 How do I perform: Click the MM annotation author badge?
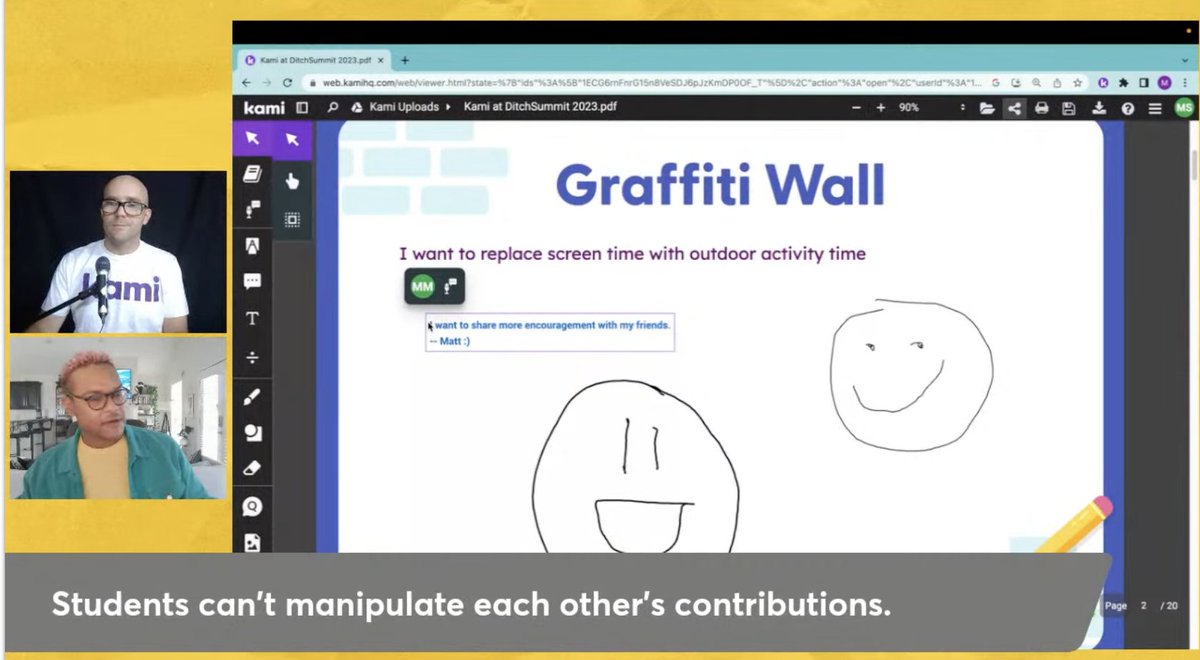423,287
